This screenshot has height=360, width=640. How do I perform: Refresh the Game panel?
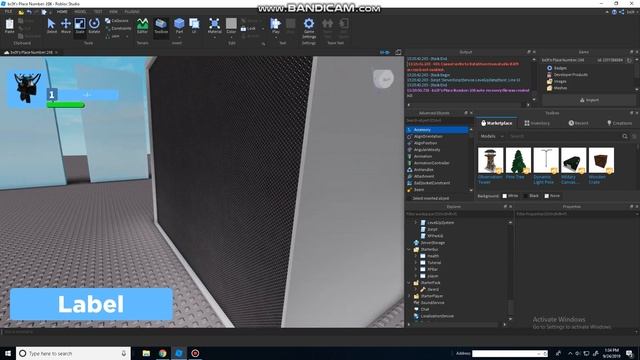tap(629, 60)
